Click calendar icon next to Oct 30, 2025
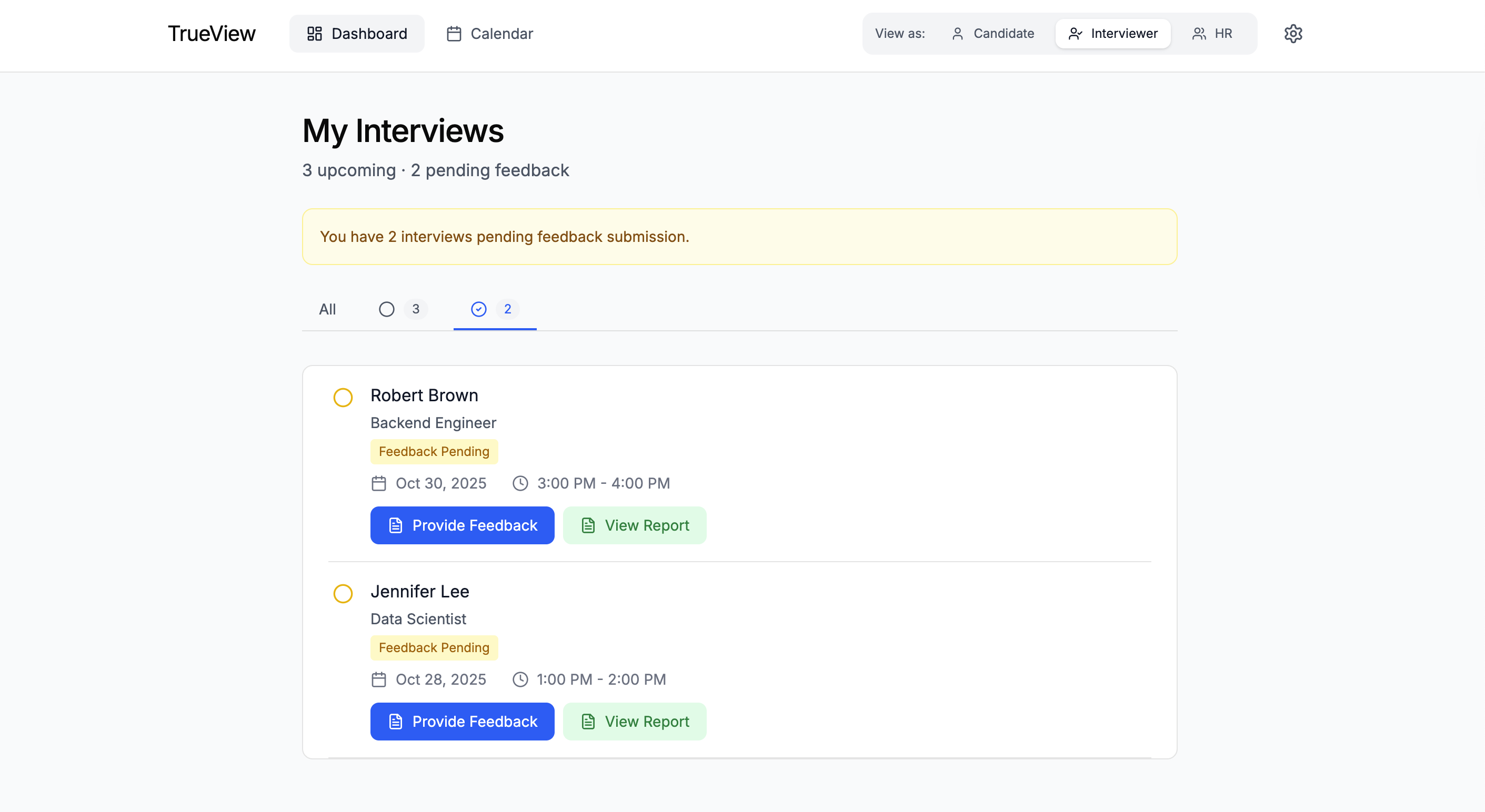The height and width of the screenshot is (812, 1485). [x=379, y=483]
